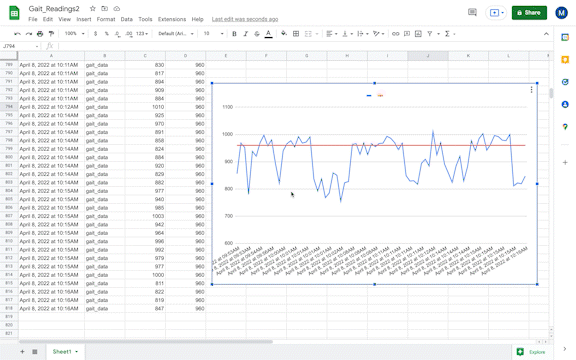The height and width of the screenshot is (360, 576).
Task: Open the Tools menu
Action: click(145, 19)
